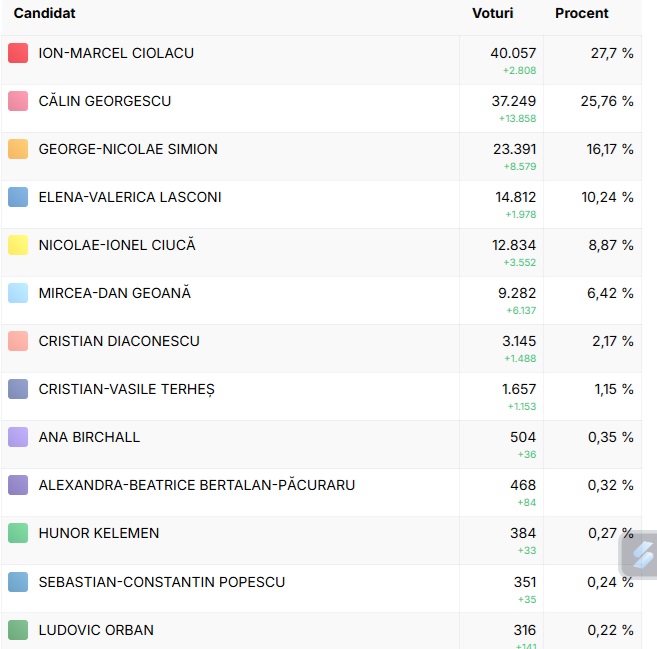Select the orange swatch for George-Nicolae Simion
This screenshot has width=657, height=649.
(18, 149)
